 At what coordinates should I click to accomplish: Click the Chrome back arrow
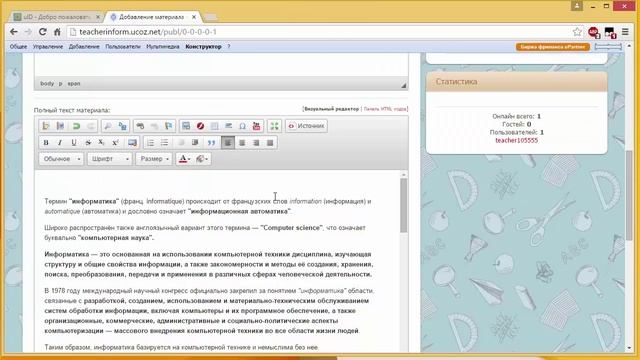tap(13, 32)
